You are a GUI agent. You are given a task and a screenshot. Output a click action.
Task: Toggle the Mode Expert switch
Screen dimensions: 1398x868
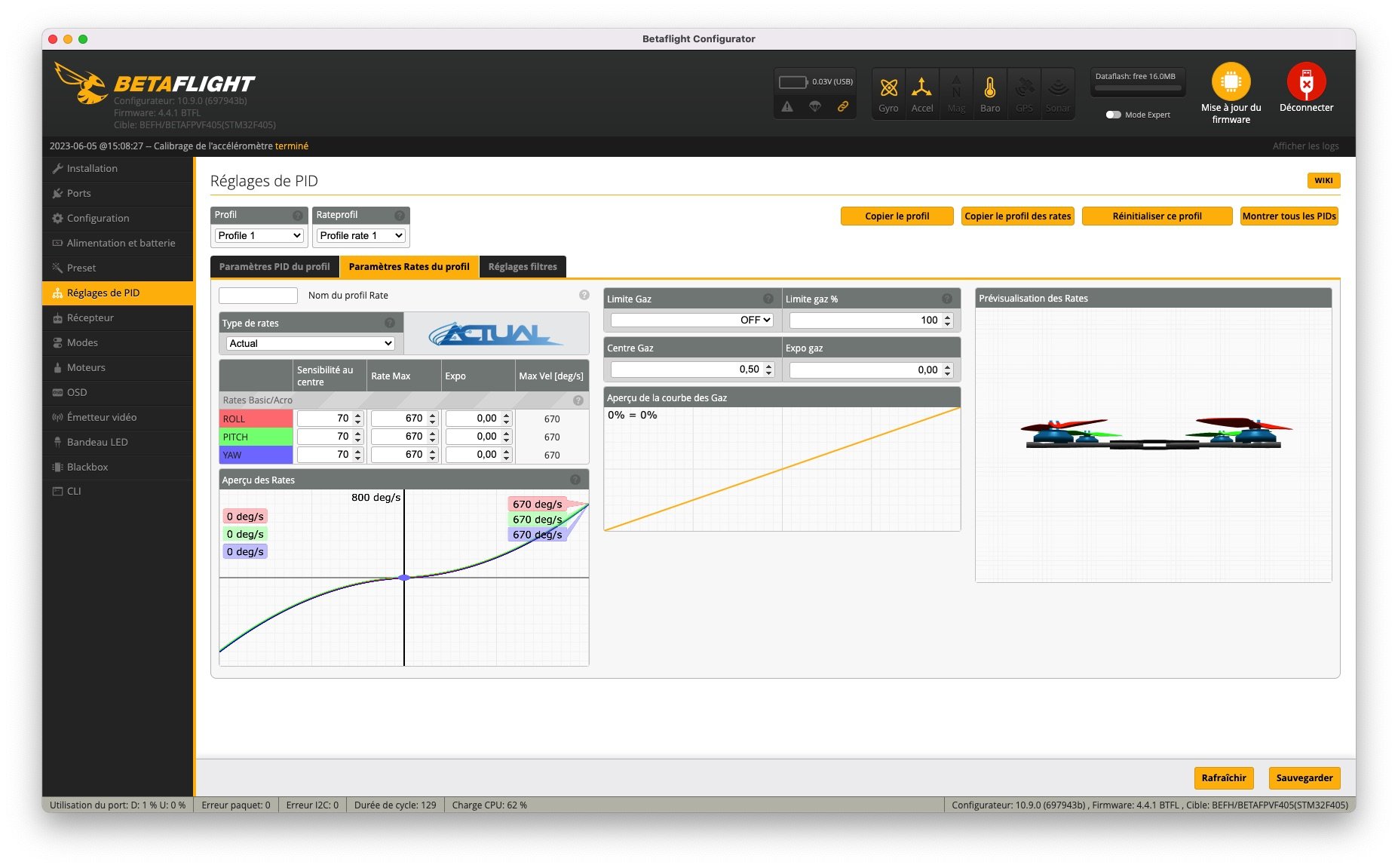(1113, 115)
